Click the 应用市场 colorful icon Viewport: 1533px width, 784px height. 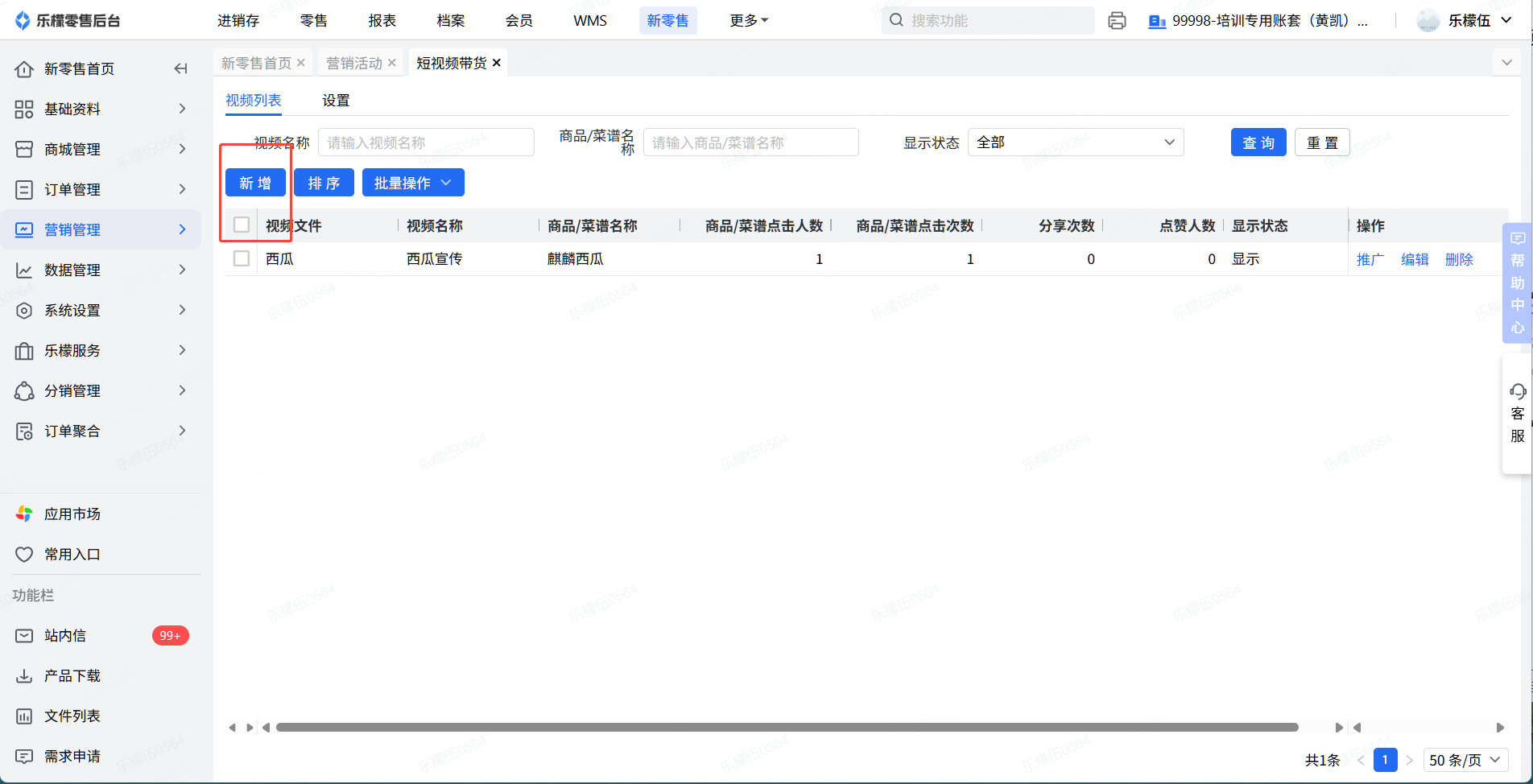(x=24, y=514)
